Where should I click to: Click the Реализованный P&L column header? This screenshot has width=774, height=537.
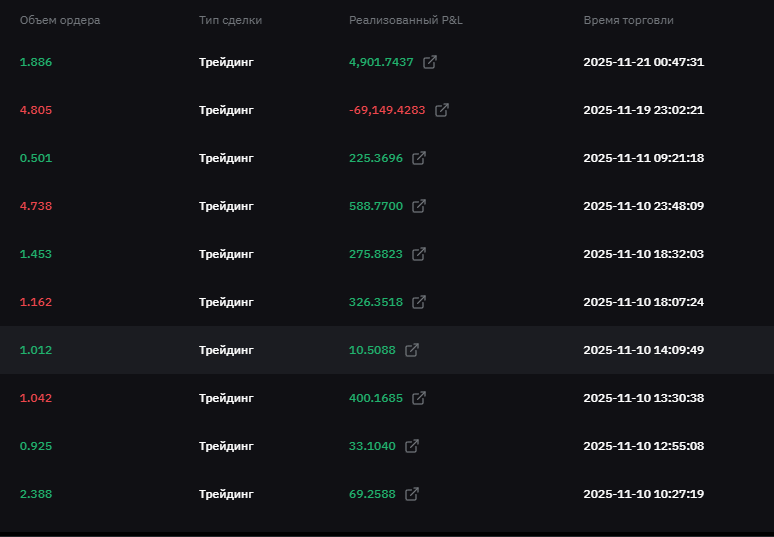[x=407, y=20]
